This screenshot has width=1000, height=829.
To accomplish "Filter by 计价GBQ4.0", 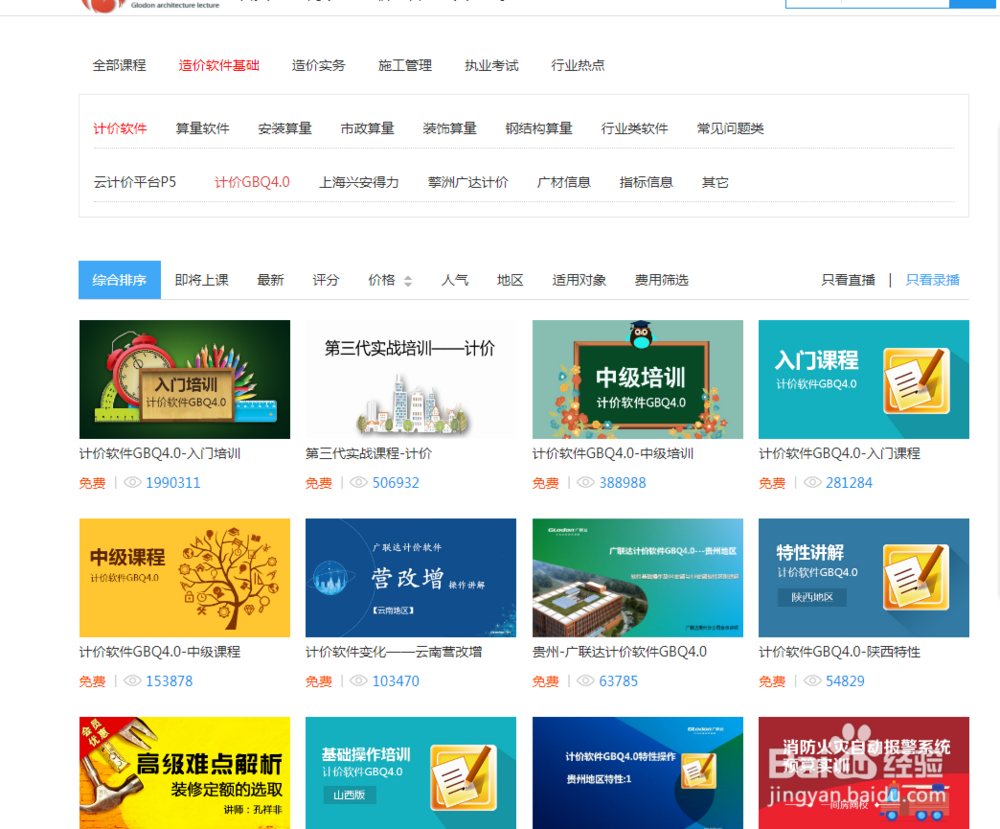I will tap(252, 182).
